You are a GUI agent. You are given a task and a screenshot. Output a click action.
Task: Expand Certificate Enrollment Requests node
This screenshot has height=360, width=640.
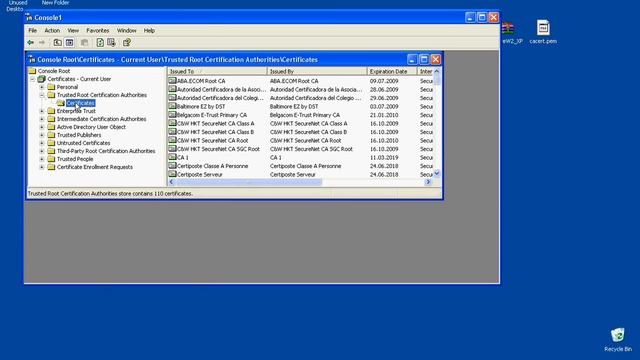click(42, 167)
